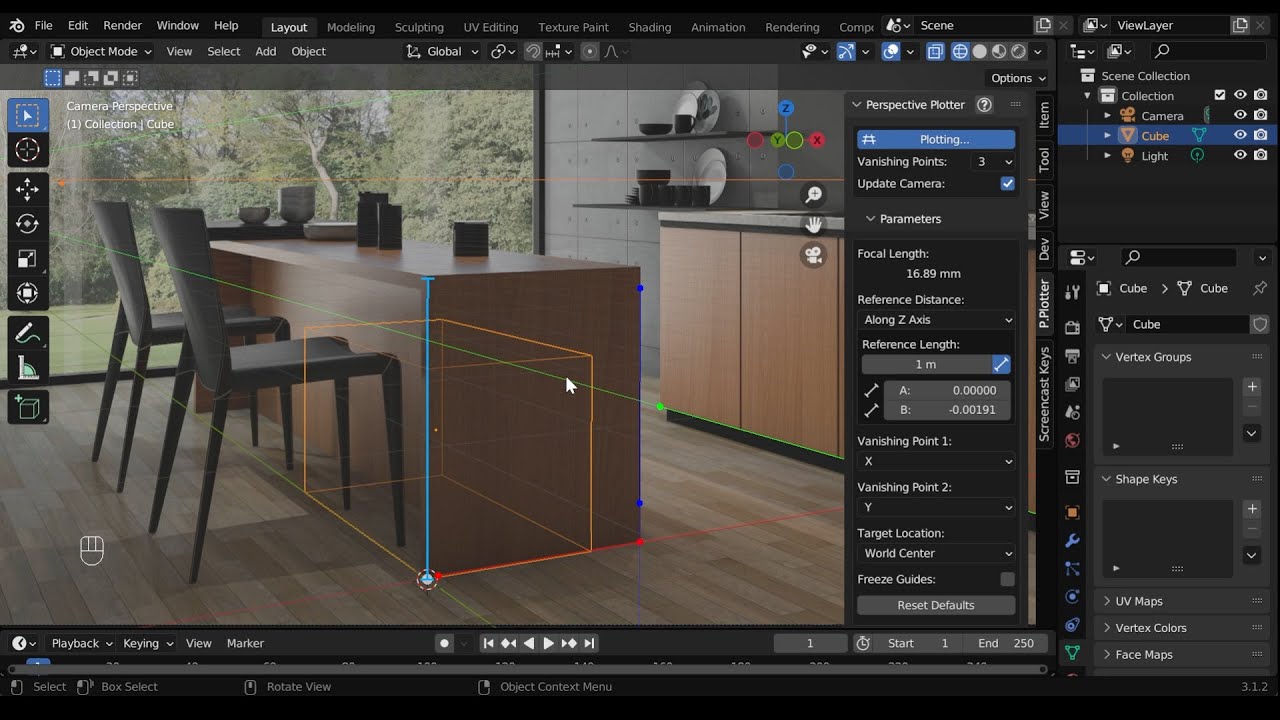
Task: Open the Tool properties tab wrench-screwdriver icon
Action: pos(1072,292)
